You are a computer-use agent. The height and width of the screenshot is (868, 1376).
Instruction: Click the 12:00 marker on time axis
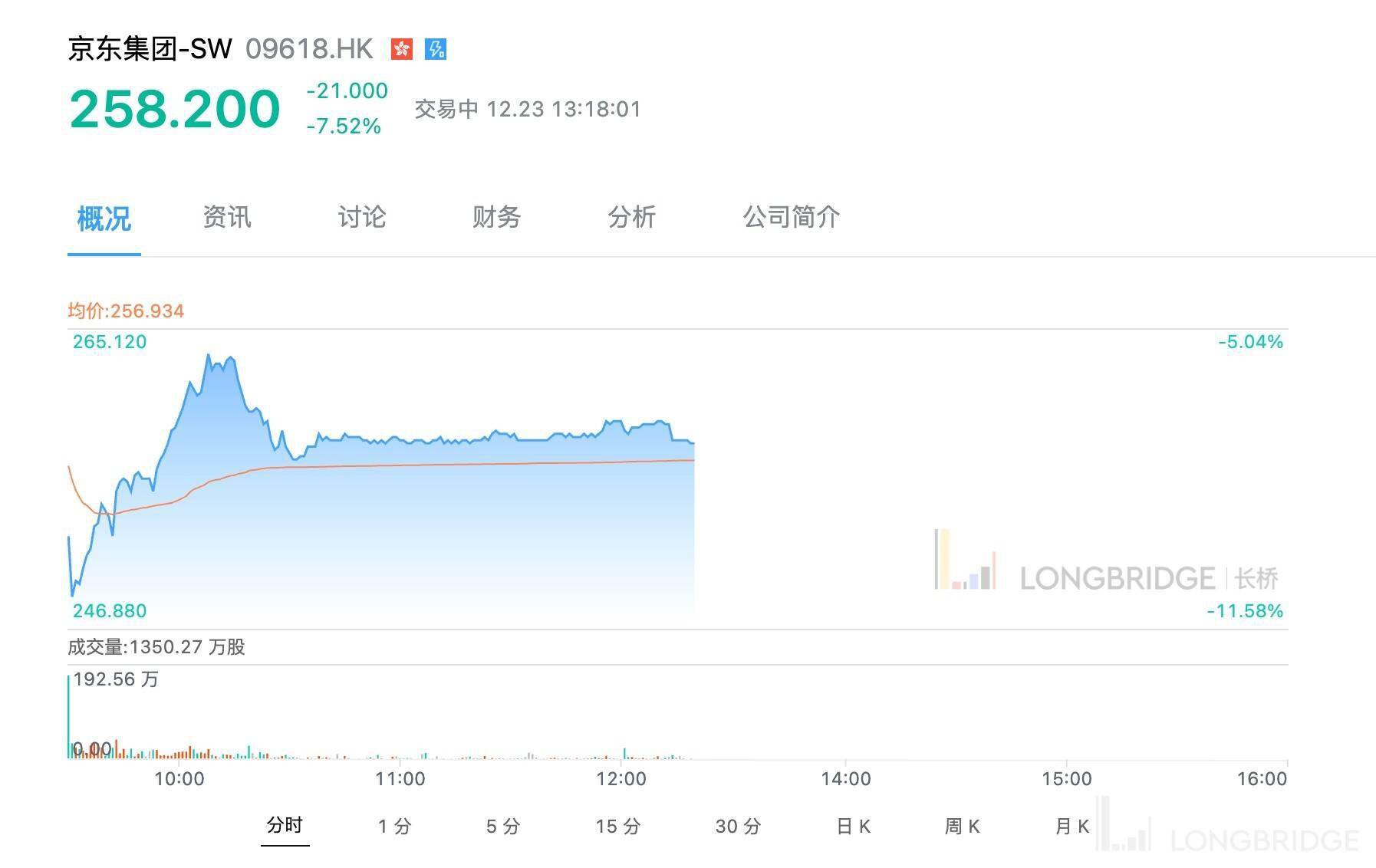[621, 779]
